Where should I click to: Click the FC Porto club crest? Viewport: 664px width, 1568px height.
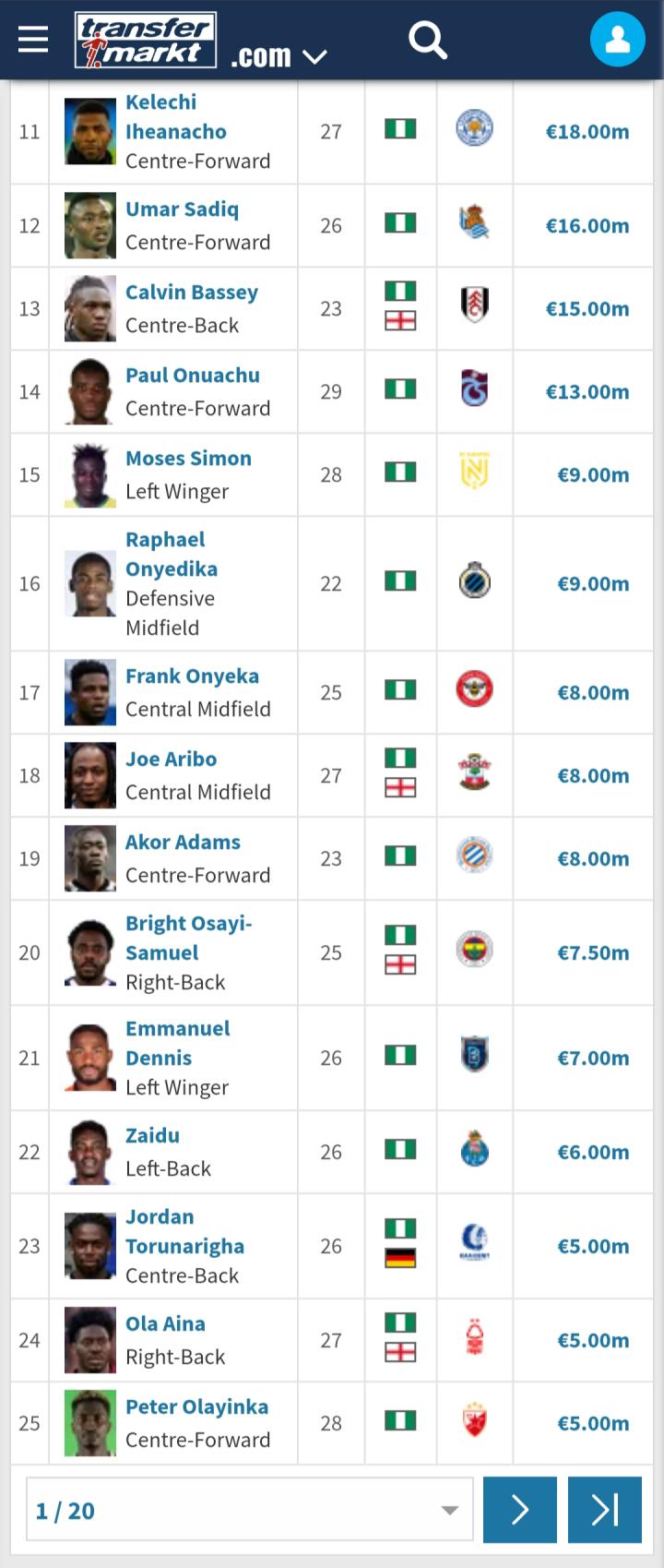point(474,1149)
